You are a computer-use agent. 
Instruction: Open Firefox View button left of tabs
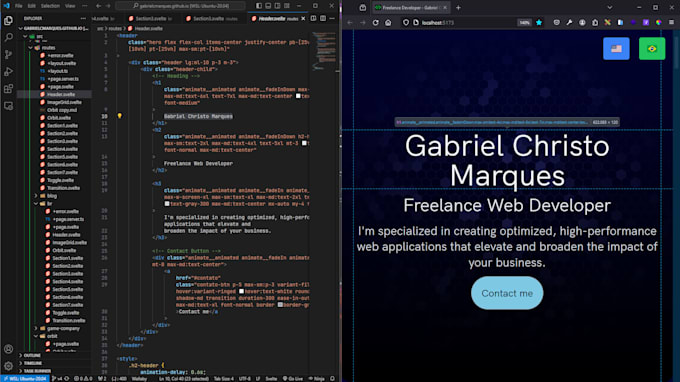pyautogui.click(x=363, y=8)
